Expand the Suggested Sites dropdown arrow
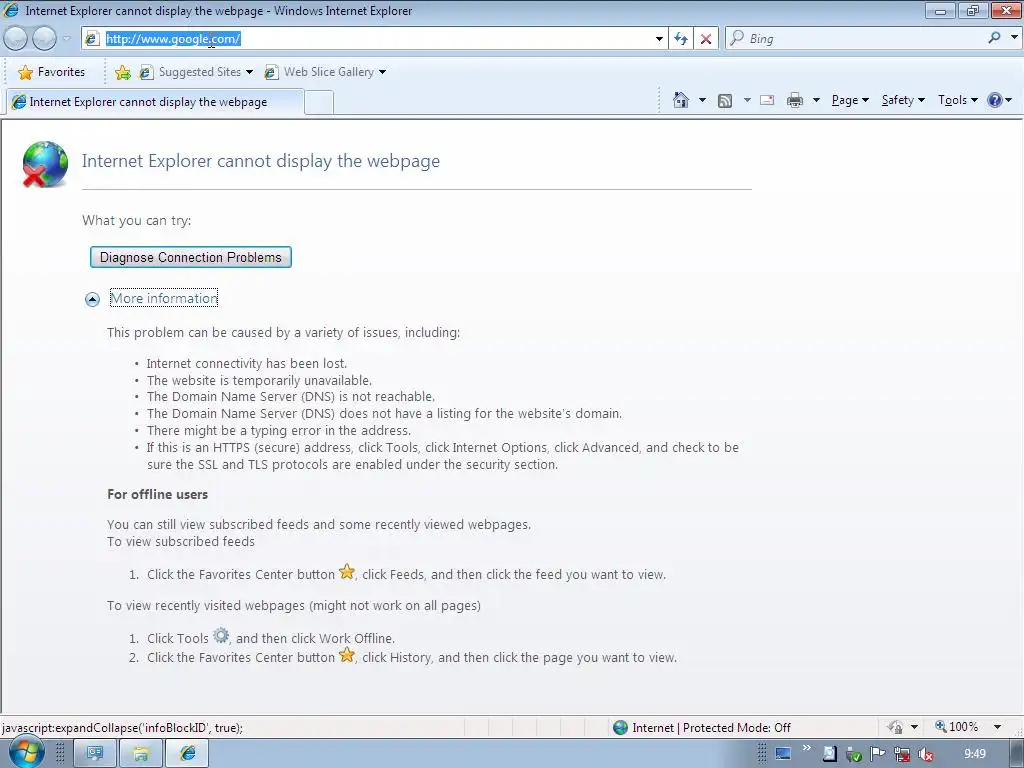 [x=249, y=72]
